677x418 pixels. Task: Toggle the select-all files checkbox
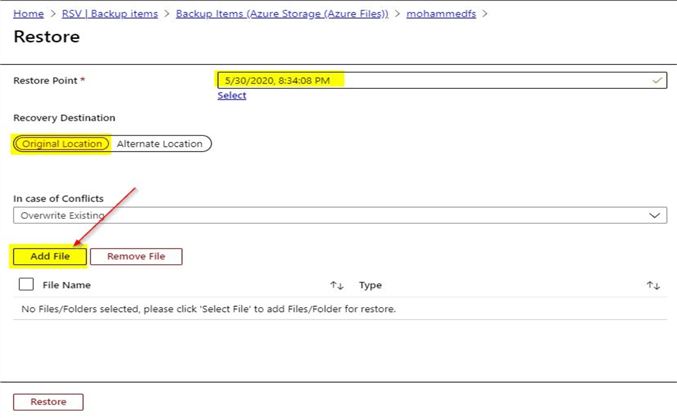[x=27, y=285]
